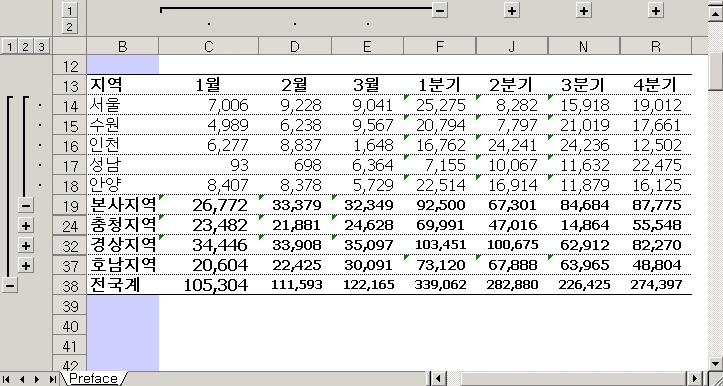723x386 pixels.
Task: Select column E header
Action: pos(367,46)
